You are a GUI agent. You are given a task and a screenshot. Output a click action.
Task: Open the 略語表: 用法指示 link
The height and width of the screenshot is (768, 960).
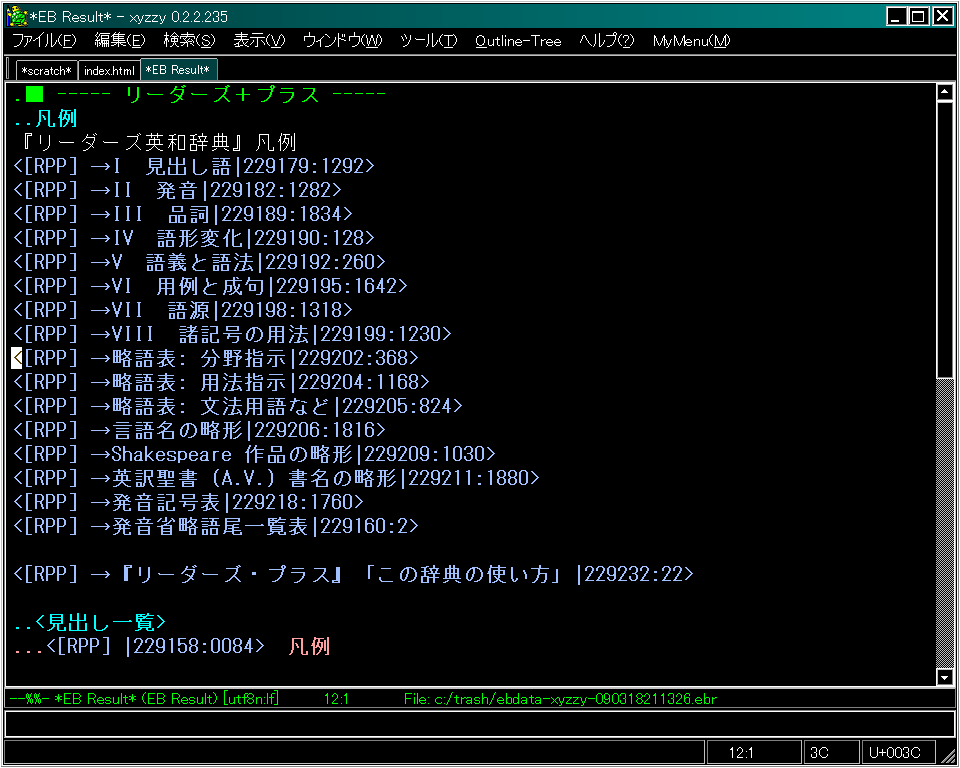click(x=221, y=382)
